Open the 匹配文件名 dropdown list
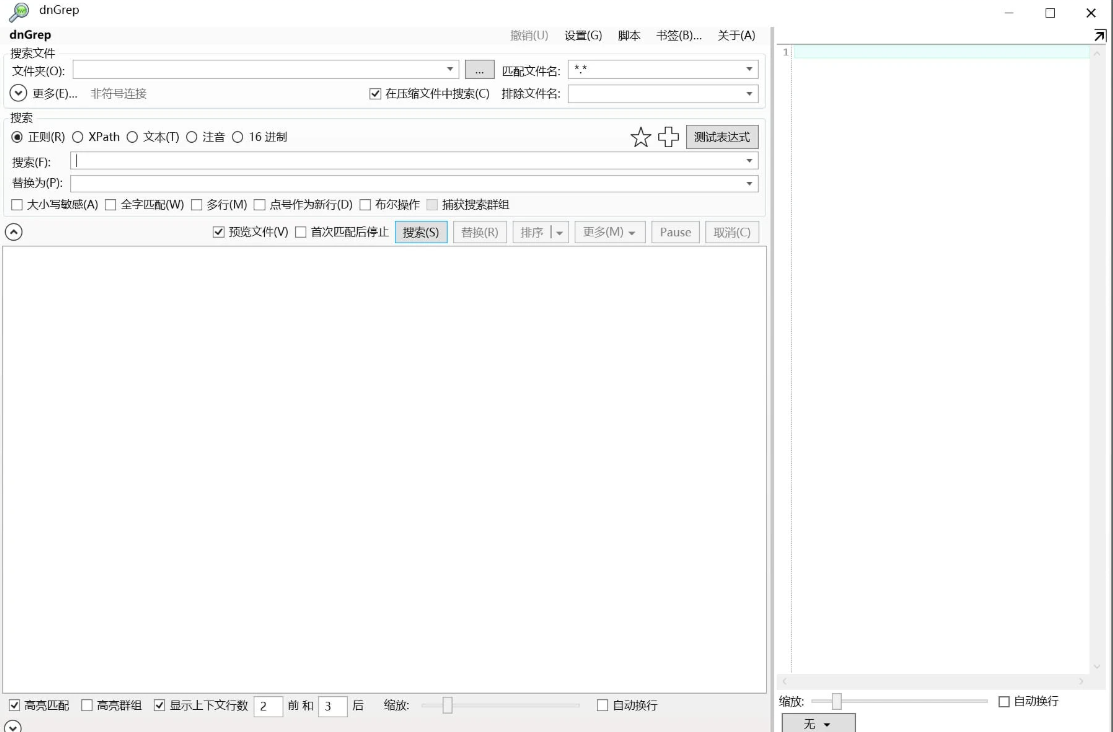This screenshot has width=1113, height=732. point(749,69)
